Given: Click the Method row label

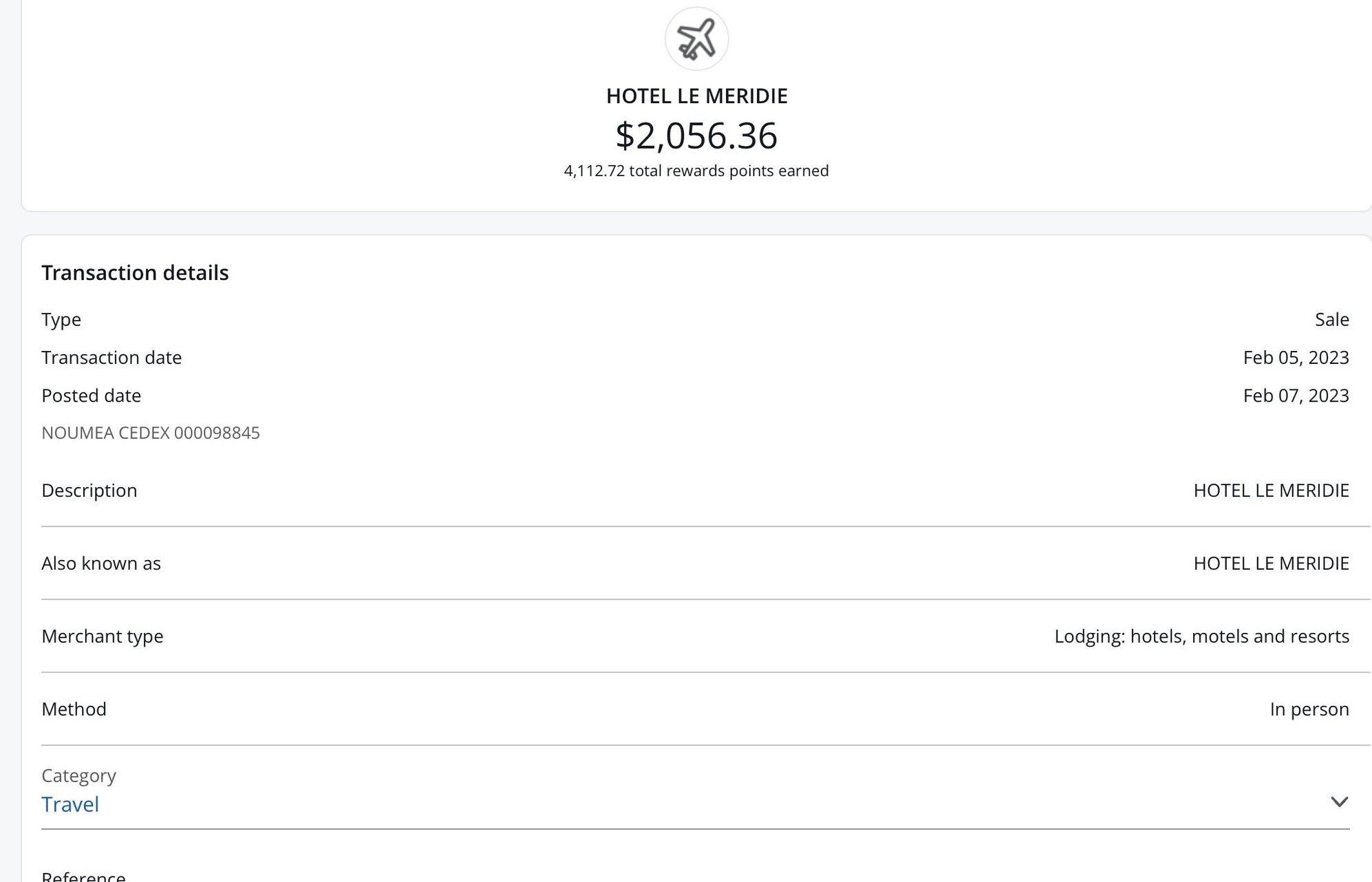Looking at the screenshot, I should pyautogui.click(x=74, y=709).
